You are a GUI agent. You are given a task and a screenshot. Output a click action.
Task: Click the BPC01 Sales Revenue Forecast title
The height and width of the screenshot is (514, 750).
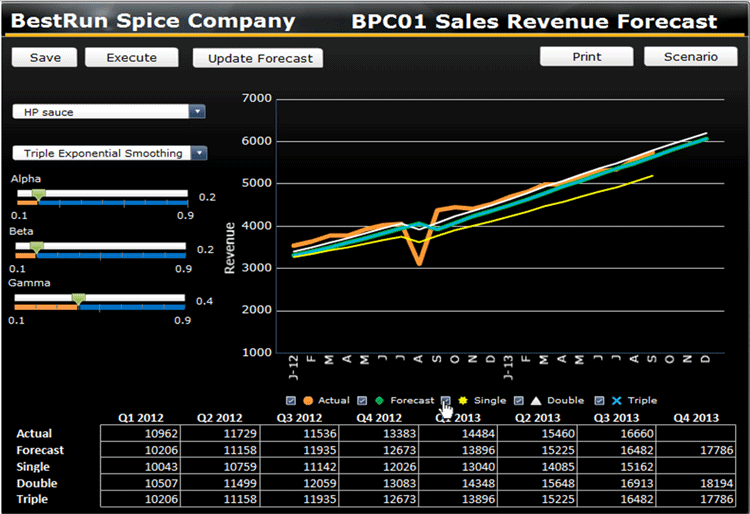pos(534,22)
